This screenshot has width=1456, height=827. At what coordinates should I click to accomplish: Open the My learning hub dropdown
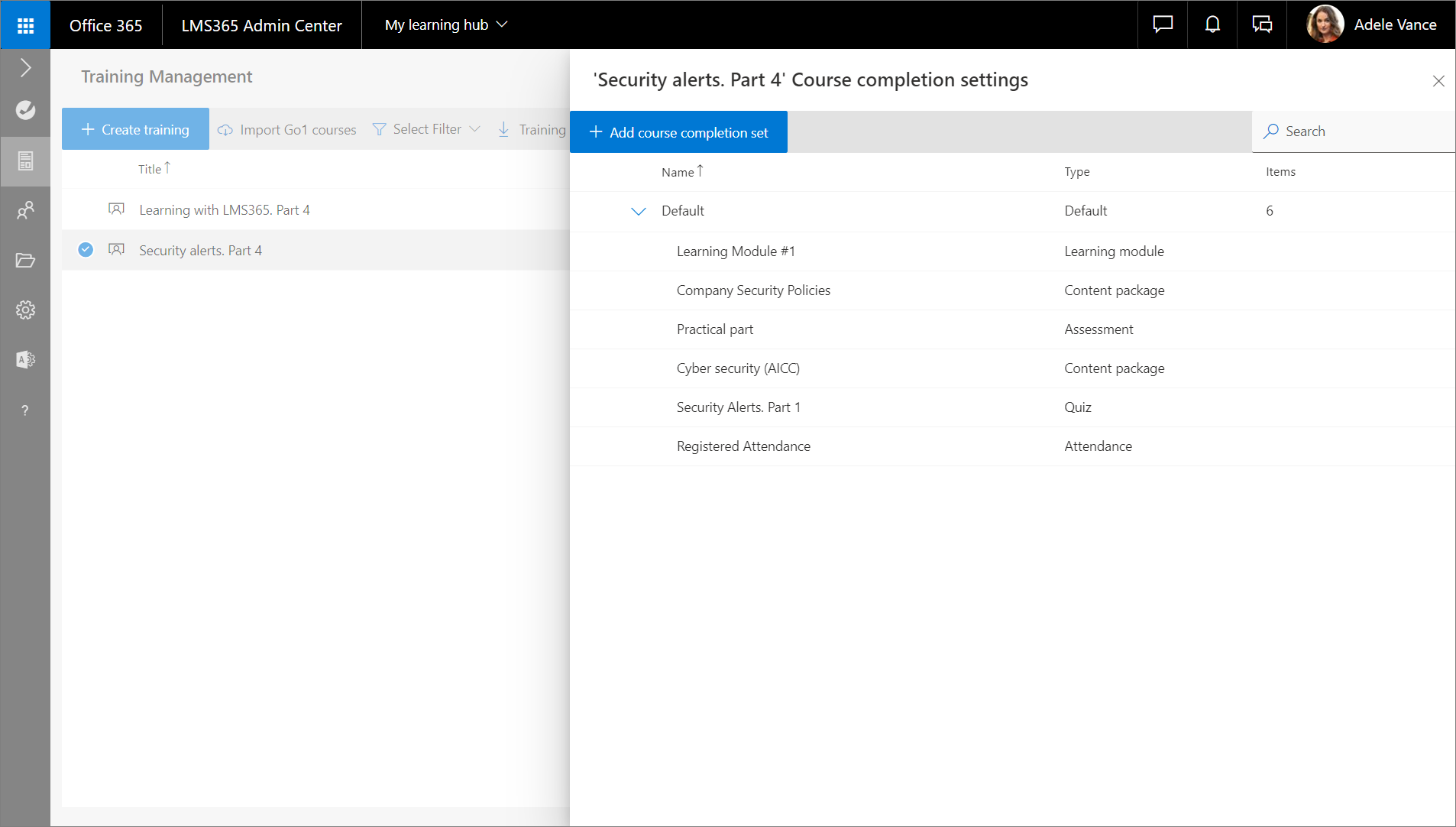click(x=446, y=24)
